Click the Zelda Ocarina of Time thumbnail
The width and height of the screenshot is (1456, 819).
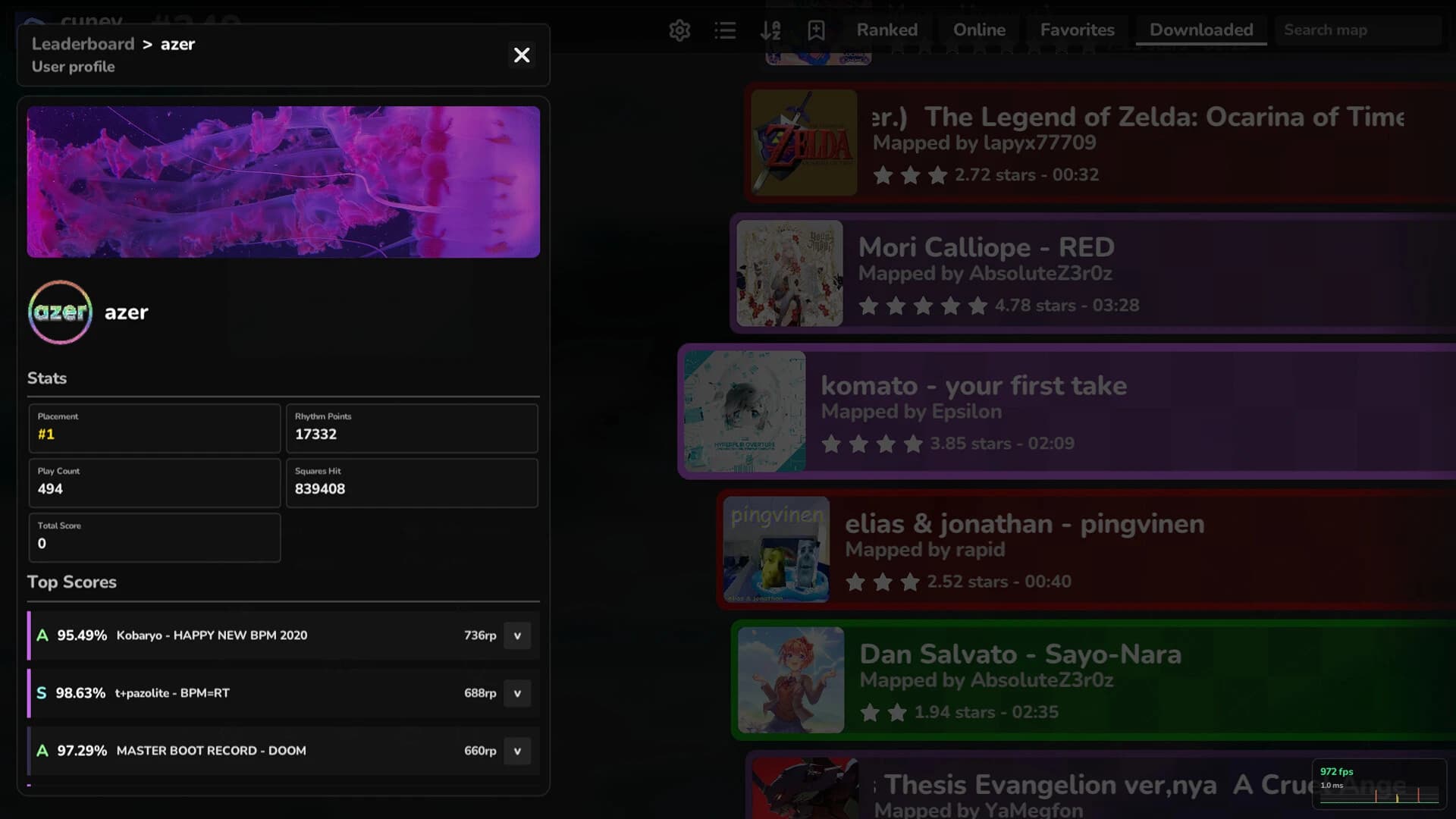click(803, 141)
